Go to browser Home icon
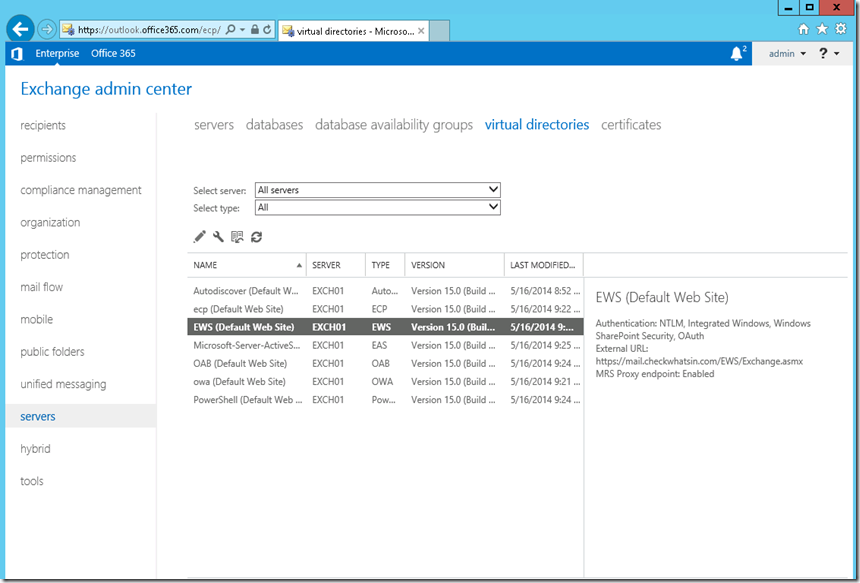 pyautogui.click(x=804, y=29)
